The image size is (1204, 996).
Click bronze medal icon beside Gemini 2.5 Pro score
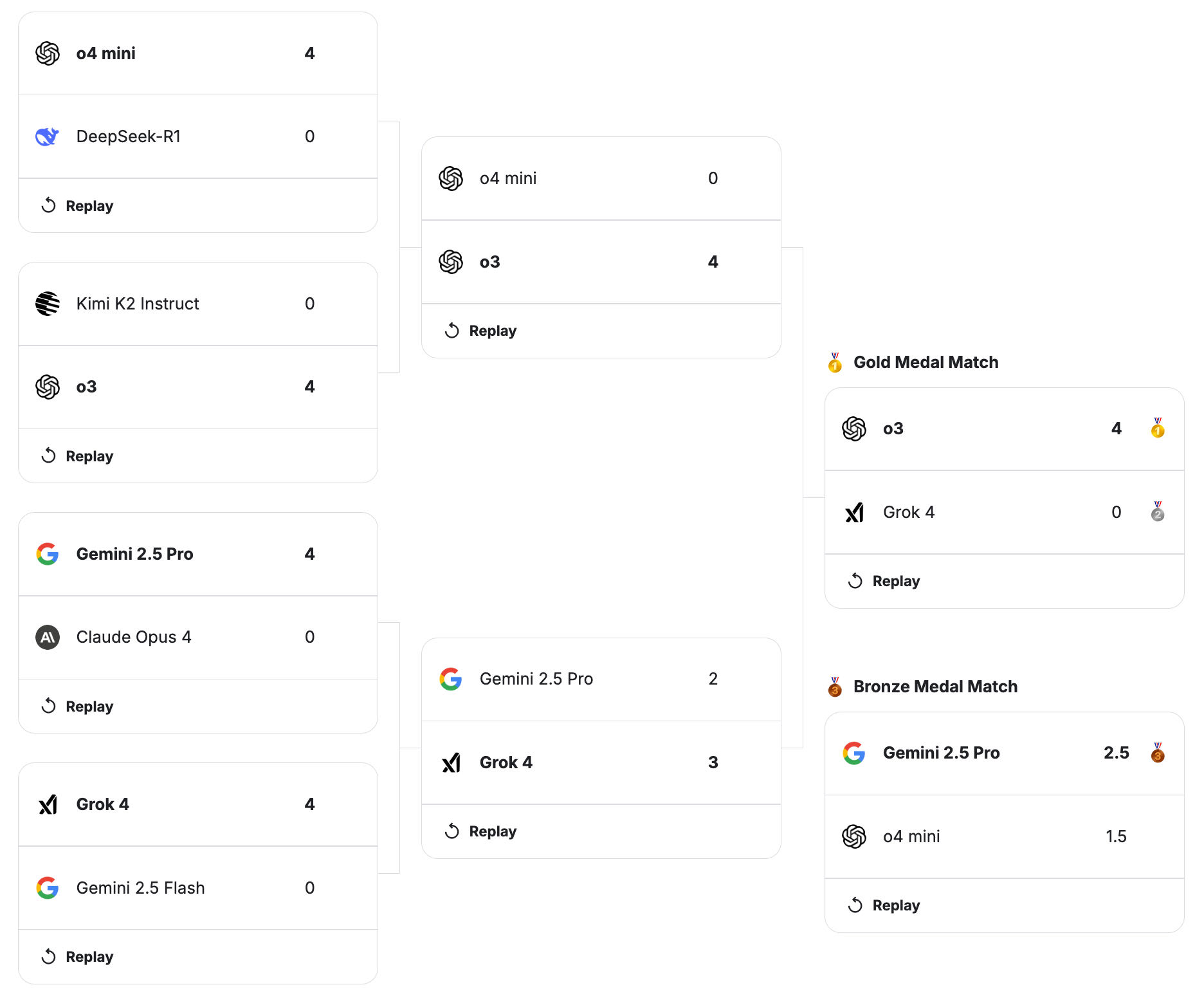(1157, 753)
